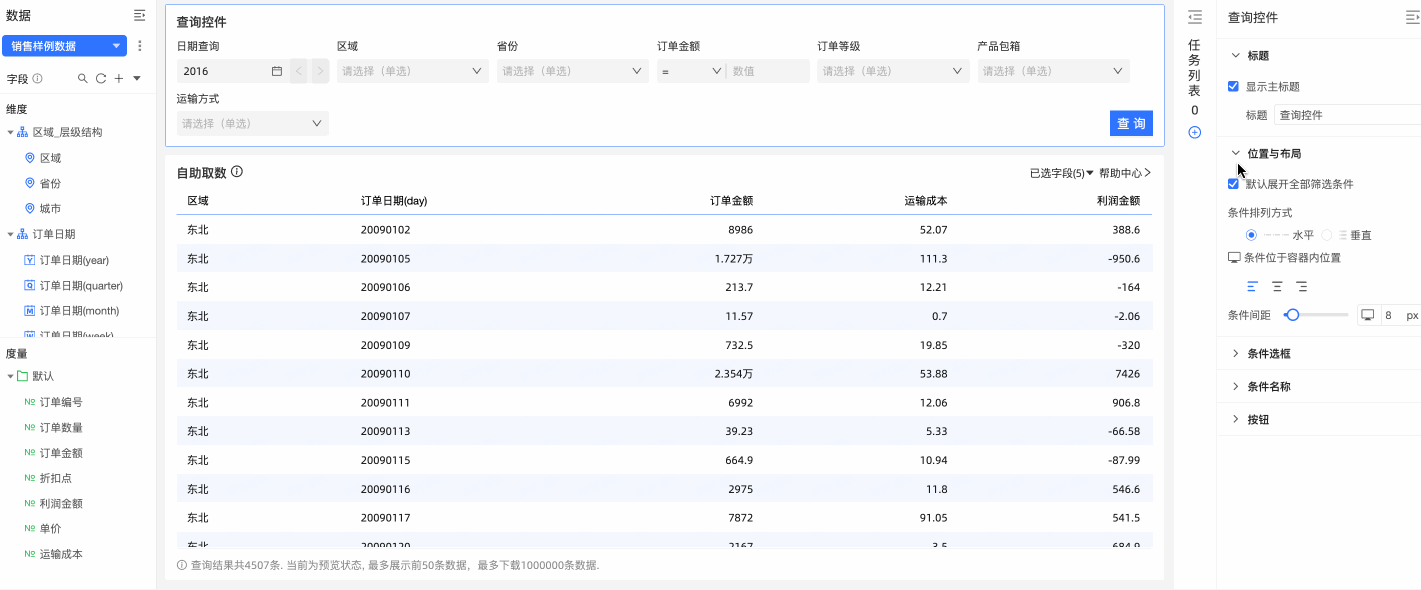The width and height of the screenshot is (1421, 590).
Task: Click the 订单日期(day) column header
Action: tap(394, 200)
